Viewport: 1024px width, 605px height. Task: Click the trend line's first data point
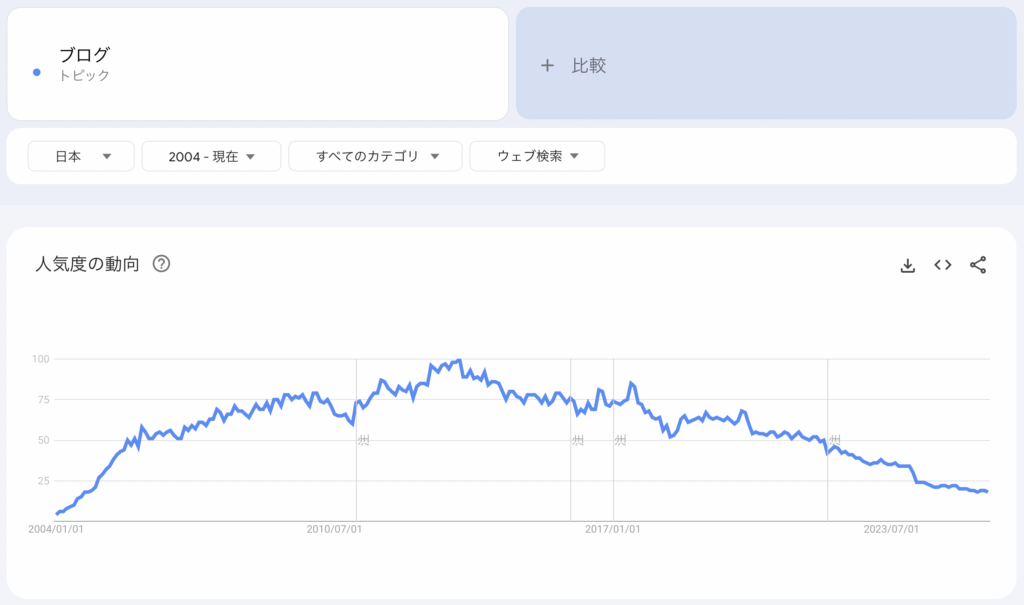[x=57, y=513]
